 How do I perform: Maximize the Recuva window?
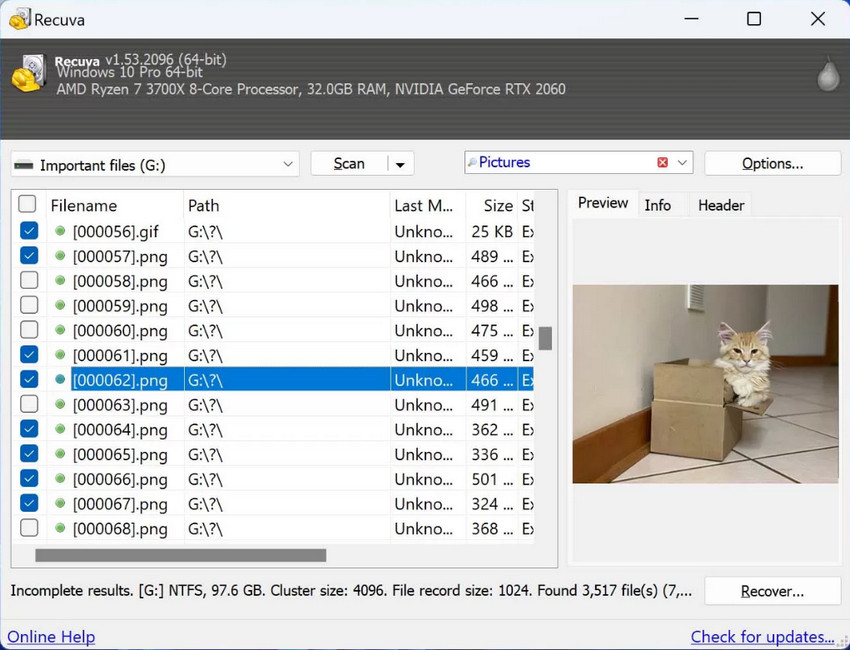pos(754,19)
